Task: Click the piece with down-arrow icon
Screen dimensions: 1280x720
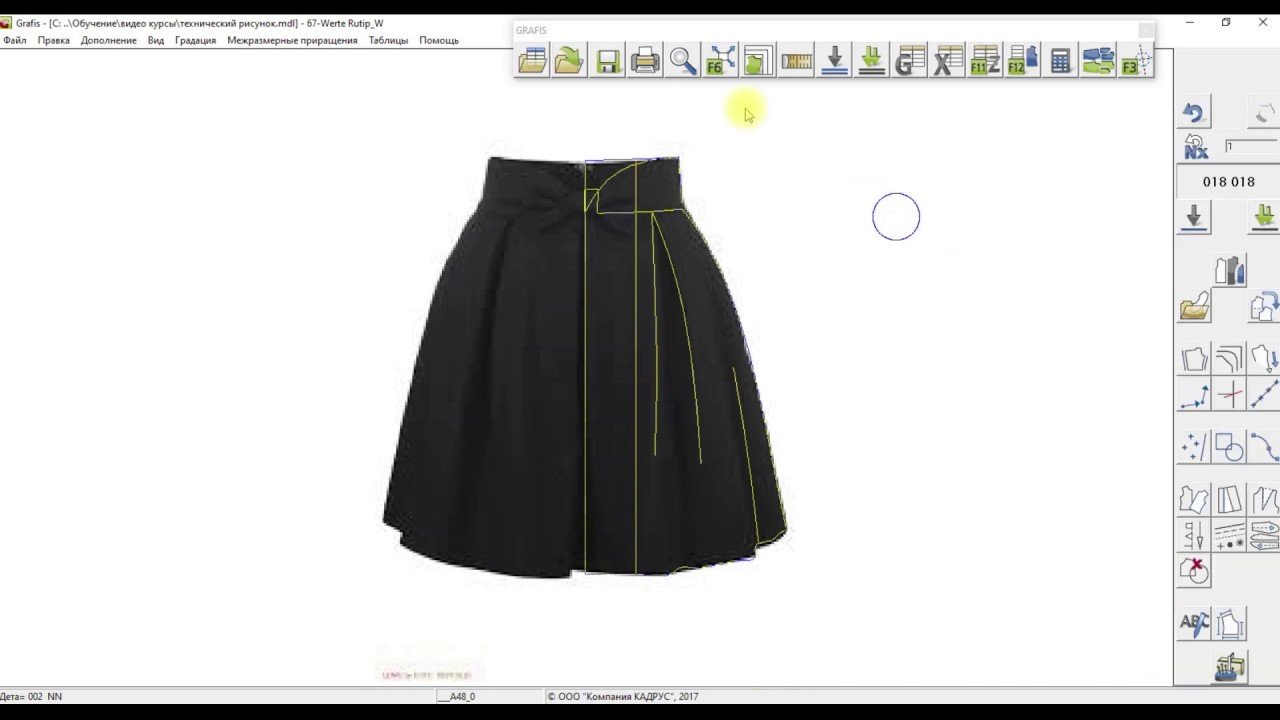Action: tap(1265, 359)
